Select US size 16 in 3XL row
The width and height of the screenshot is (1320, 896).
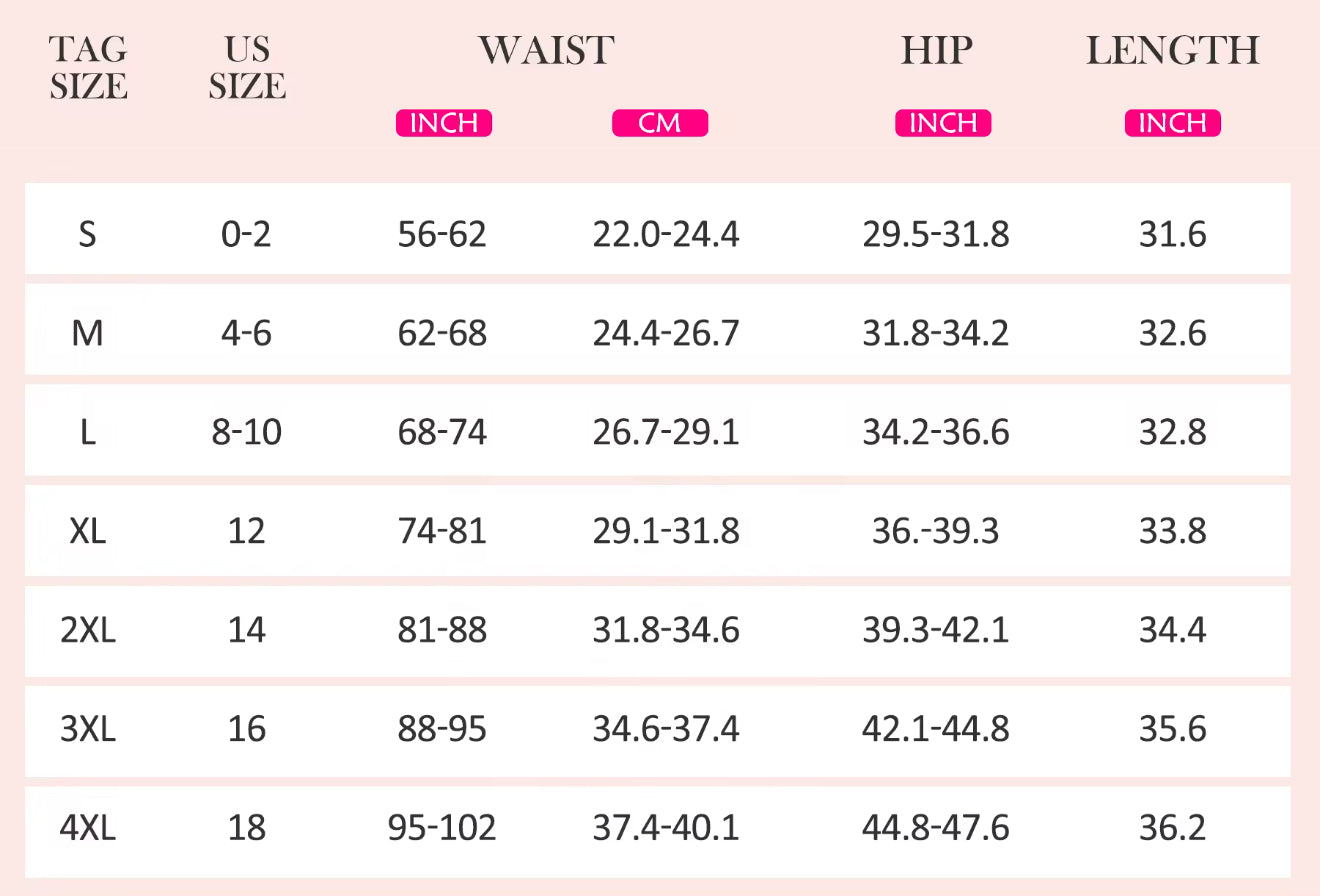(x=247, y=729)
